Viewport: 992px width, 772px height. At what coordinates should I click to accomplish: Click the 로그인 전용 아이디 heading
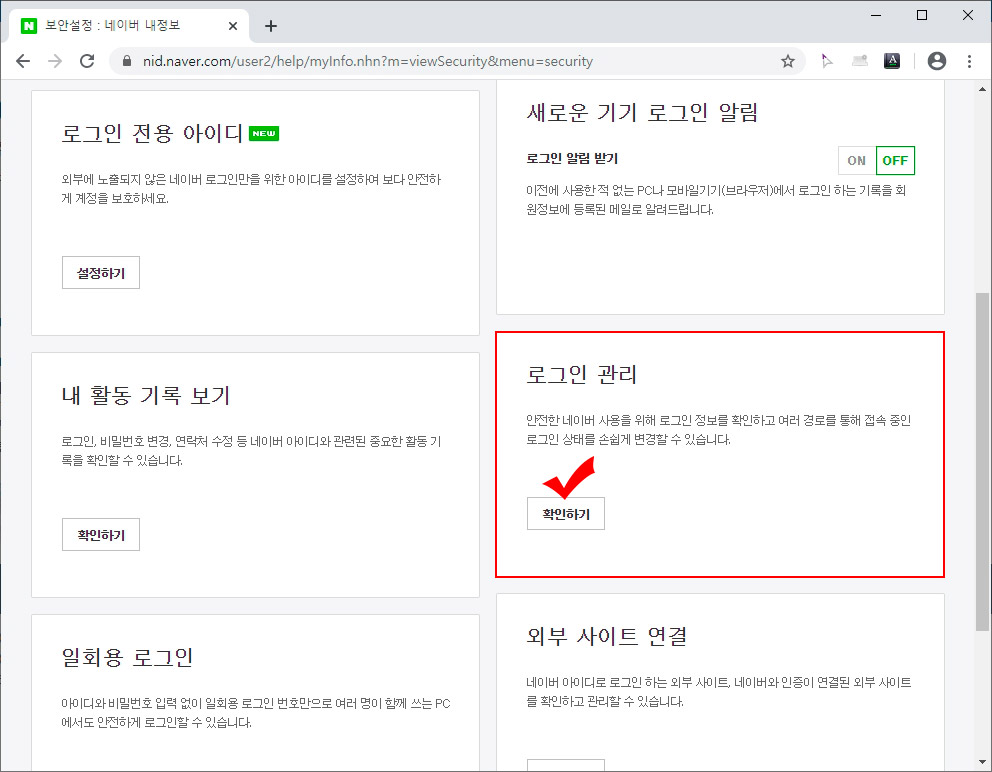tap(152, 134)
